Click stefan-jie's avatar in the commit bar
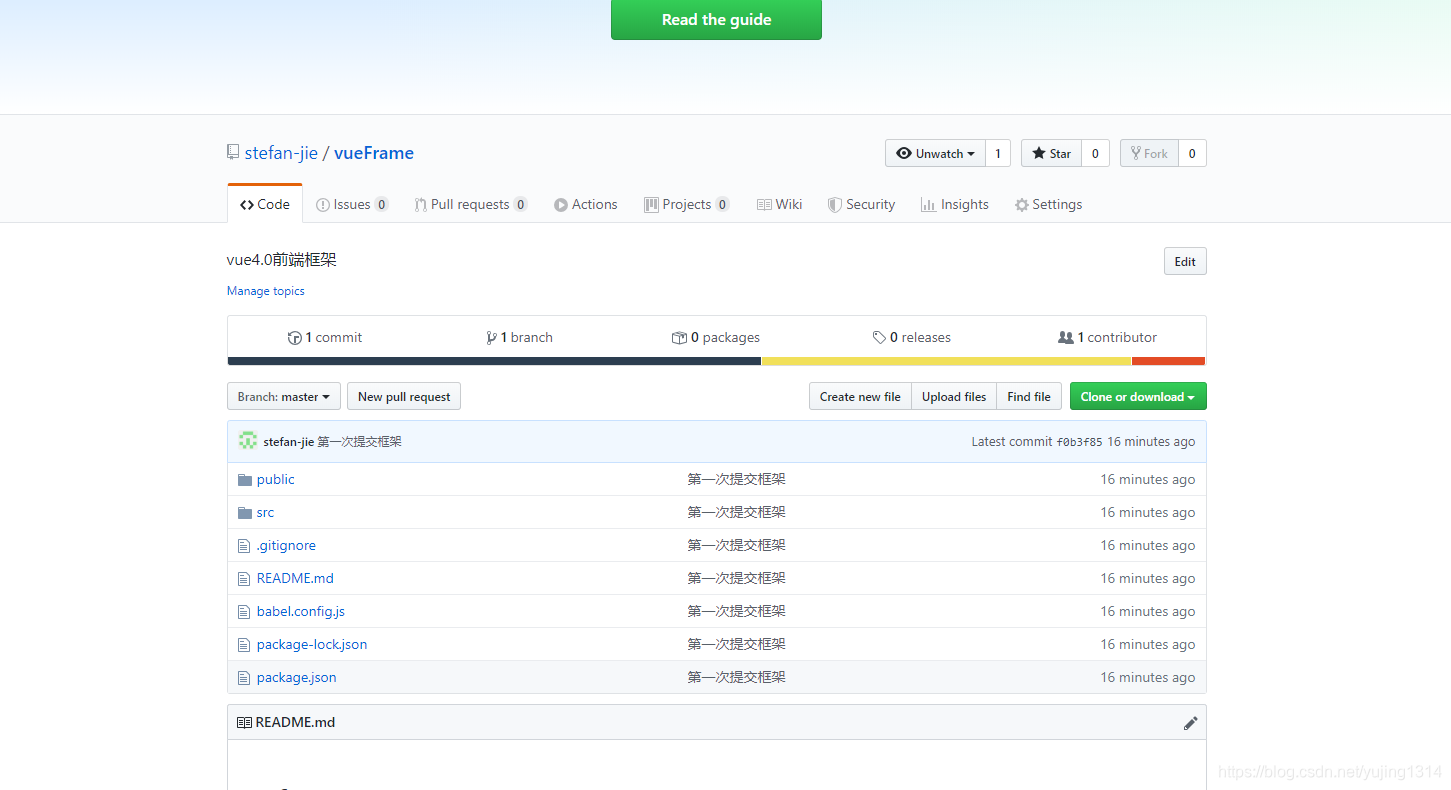The height and width of the screenshot is (790, 1451). point(247,440)
